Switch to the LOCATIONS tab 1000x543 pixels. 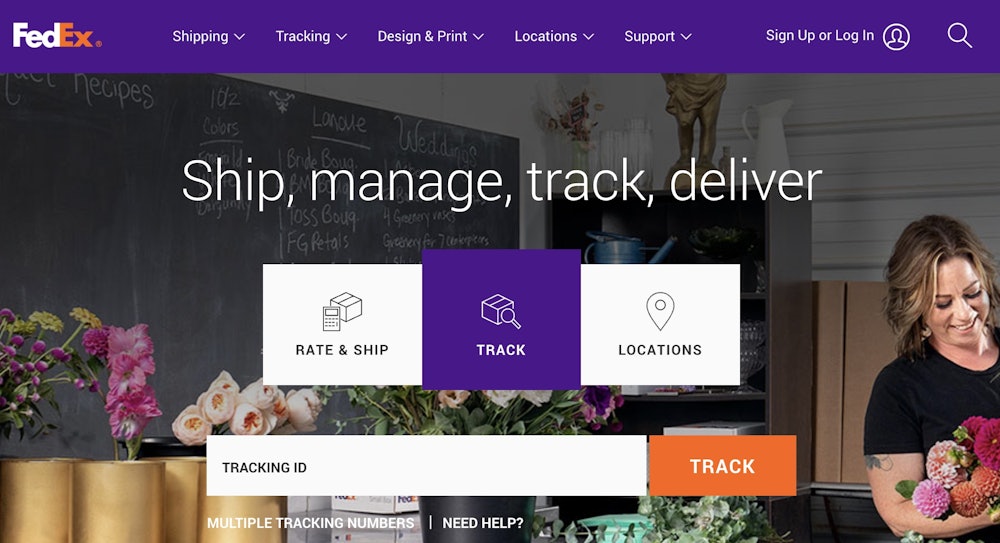click(x=660, y=324)
